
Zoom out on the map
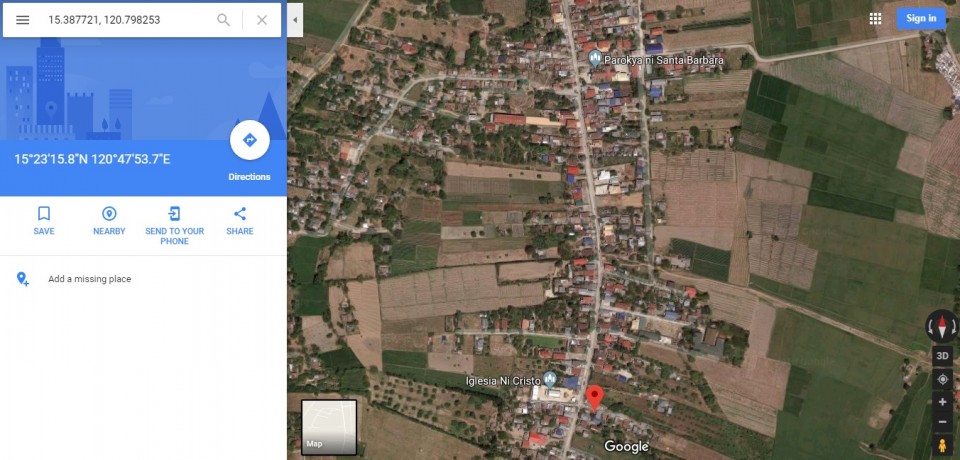pos(942,422)
